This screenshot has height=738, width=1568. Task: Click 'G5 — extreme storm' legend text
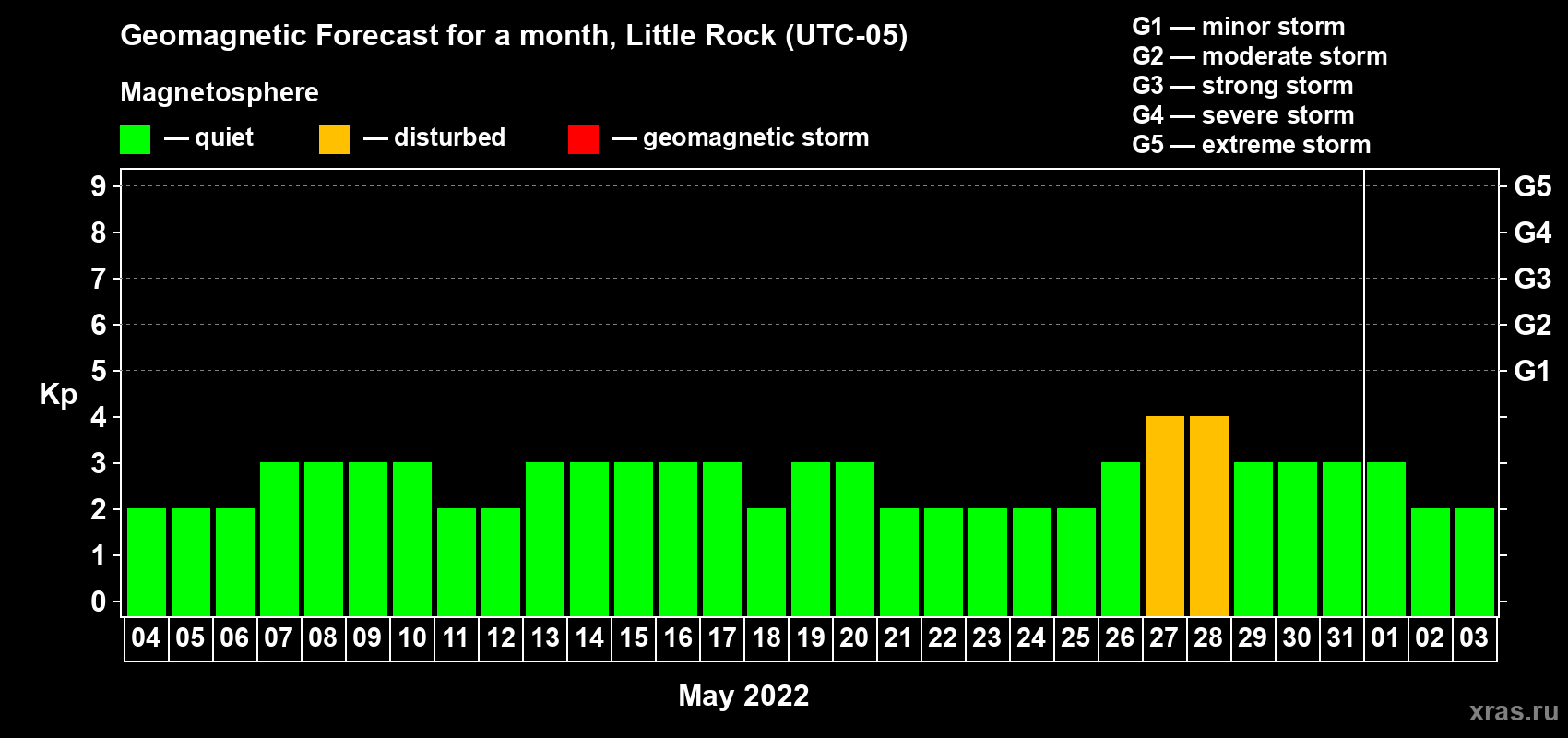[x=1252, y=145]
